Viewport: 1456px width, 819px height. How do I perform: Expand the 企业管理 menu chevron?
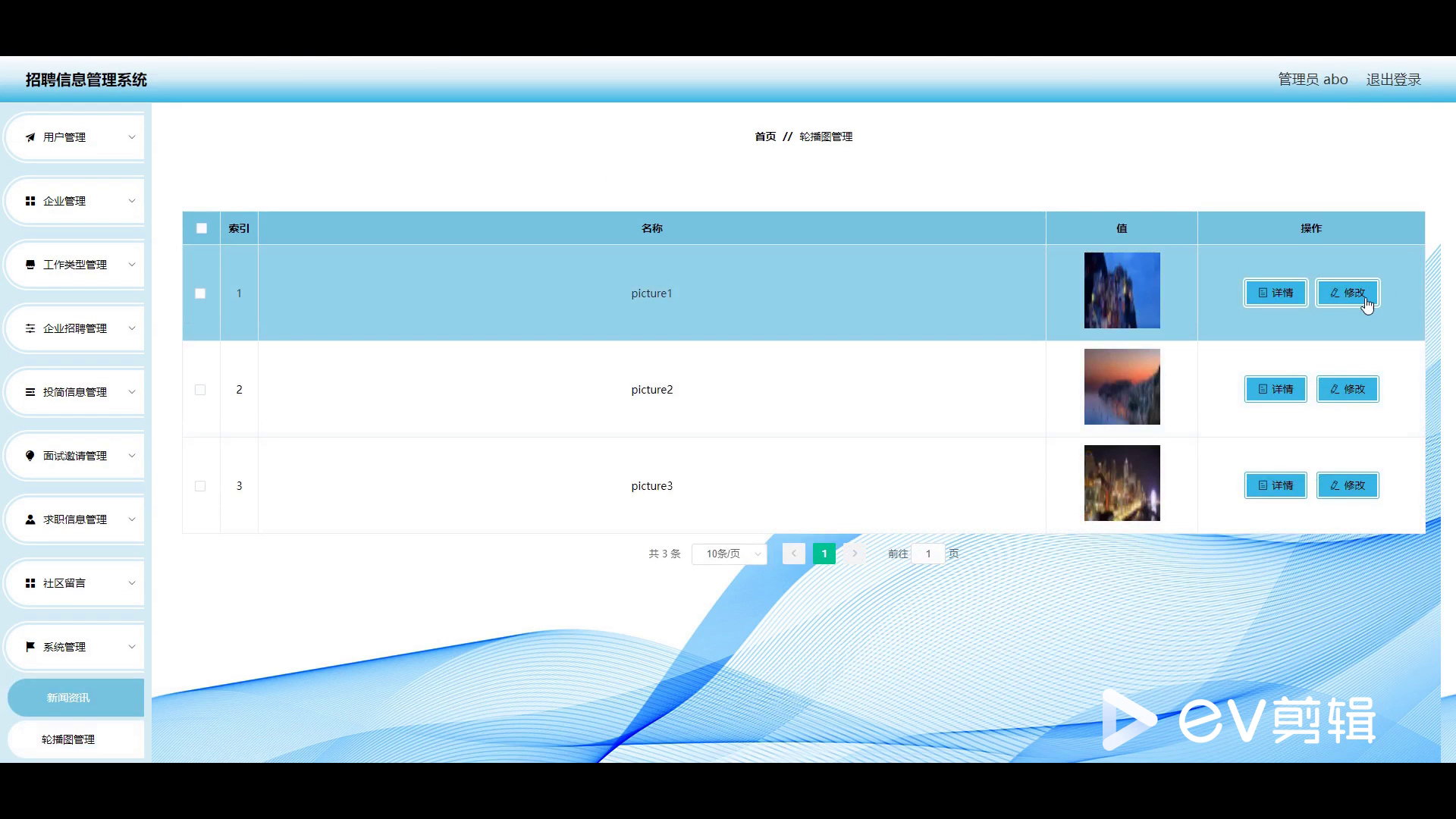pos(132,201)
